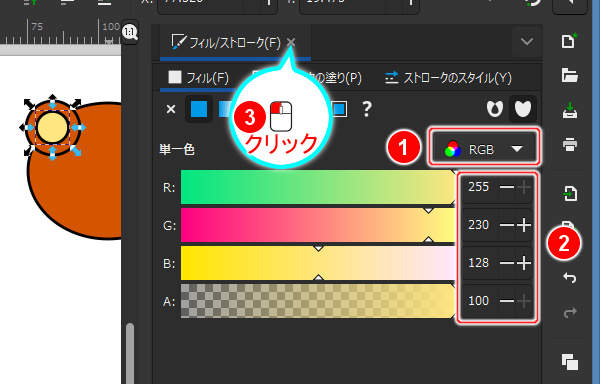Click the R value field showing 255

(x=479, y=187)
